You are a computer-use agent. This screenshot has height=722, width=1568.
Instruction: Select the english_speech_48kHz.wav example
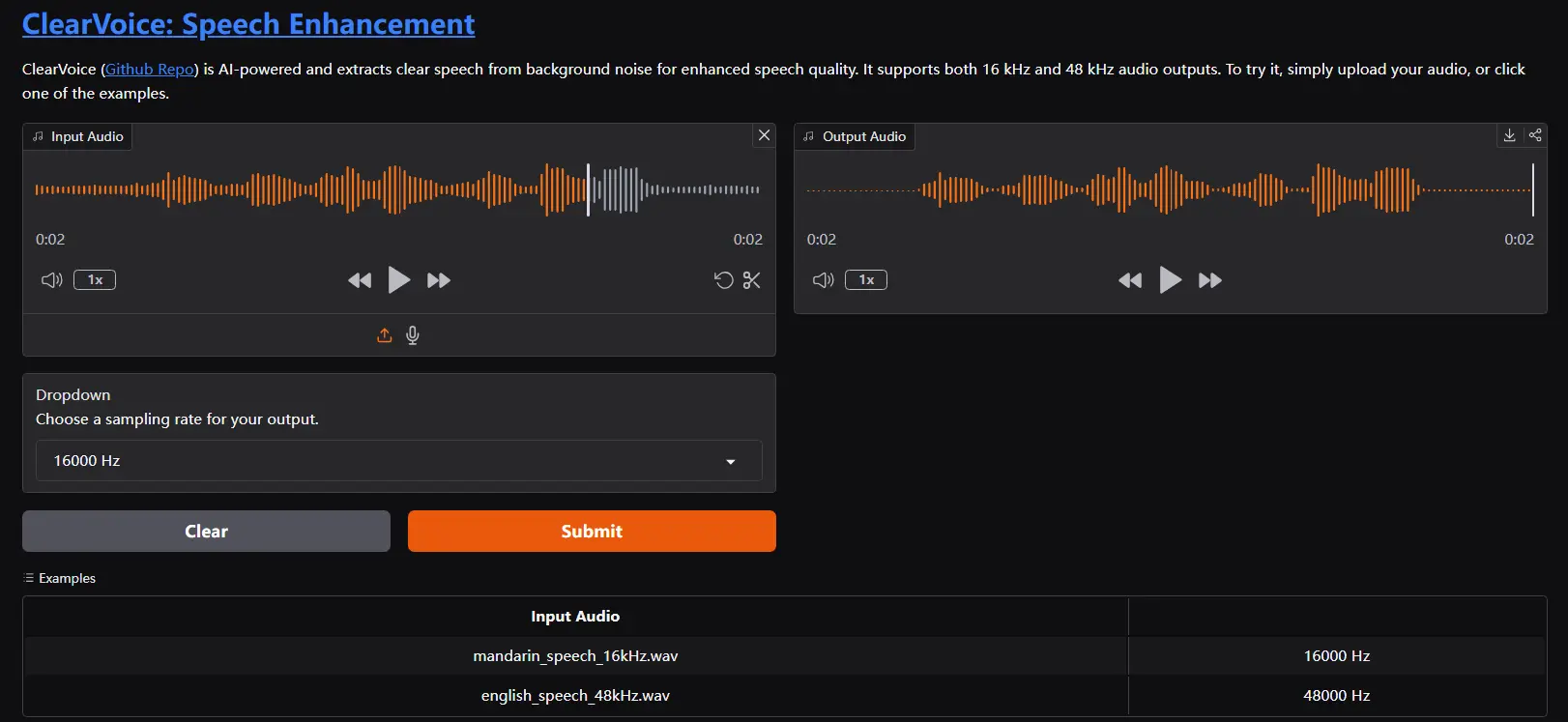pyautogui.click(x=575, y=695)
